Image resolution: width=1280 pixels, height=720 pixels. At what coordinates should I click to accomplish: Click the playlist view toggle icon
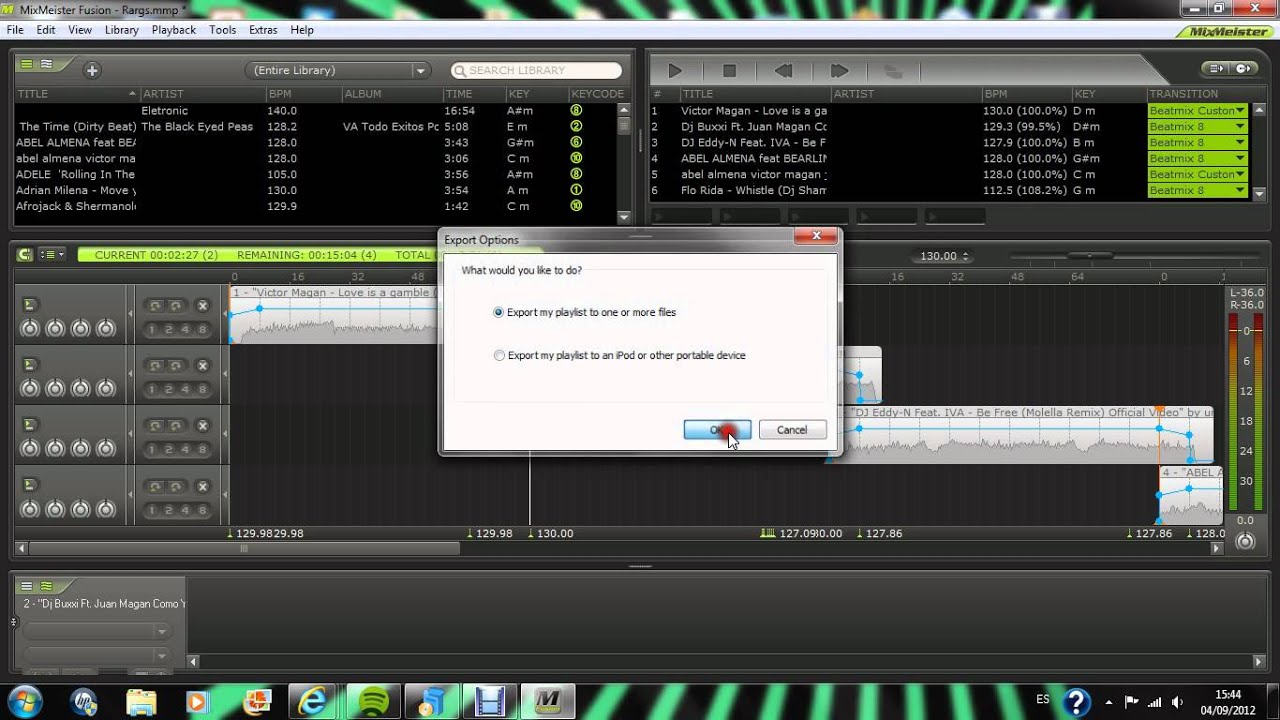[1216, 68]
